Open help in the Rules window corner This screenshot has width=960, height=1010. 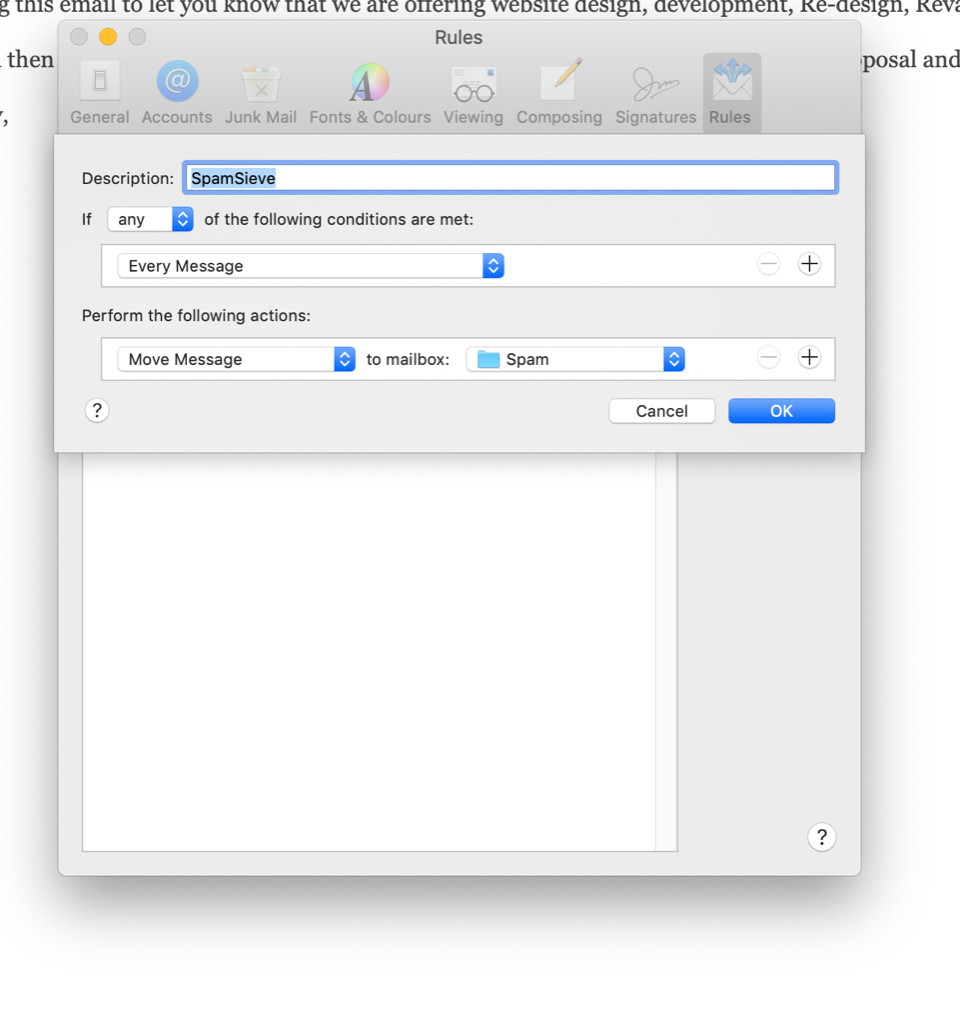821,837
